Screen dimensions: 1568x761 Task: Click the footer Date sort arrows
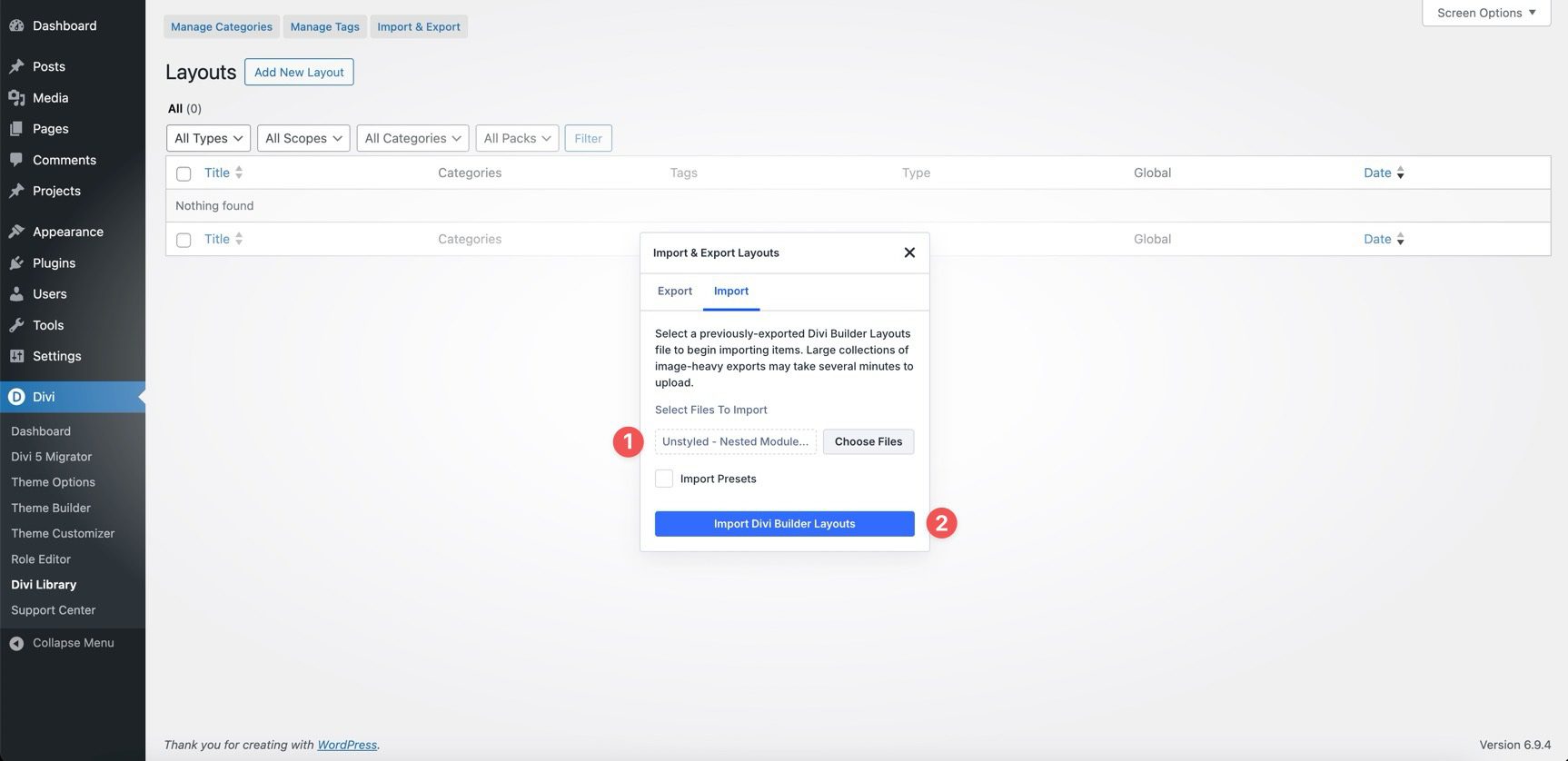pos(1400,239)
